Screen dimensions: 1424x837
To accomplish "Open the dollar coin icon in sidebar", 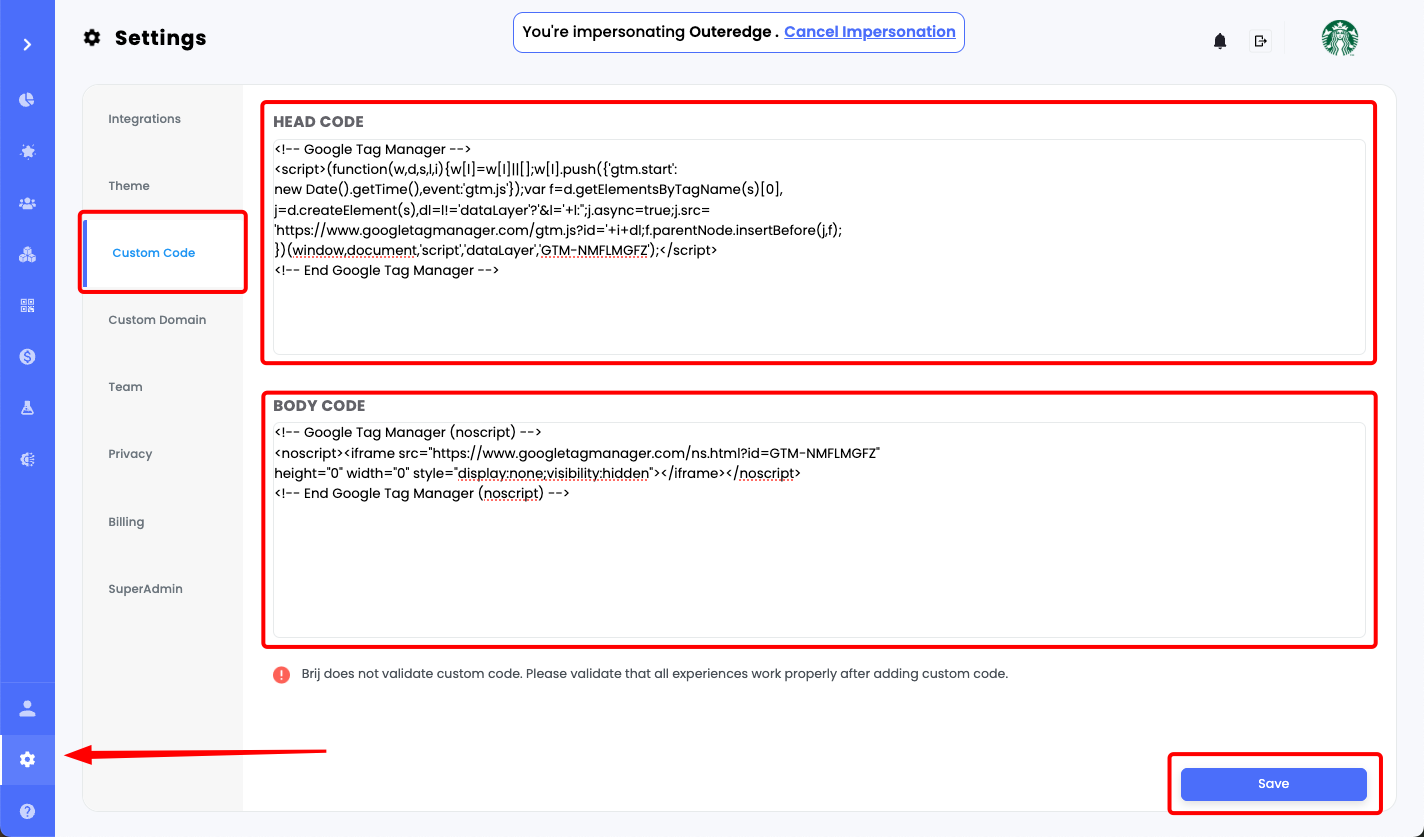I will coord(27,357).
